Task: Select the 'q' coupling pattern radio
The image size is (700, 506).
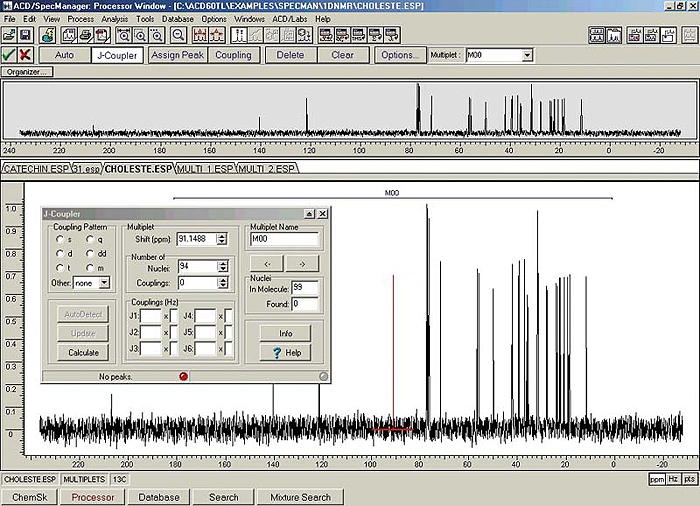Action: (x=90, y=239)
